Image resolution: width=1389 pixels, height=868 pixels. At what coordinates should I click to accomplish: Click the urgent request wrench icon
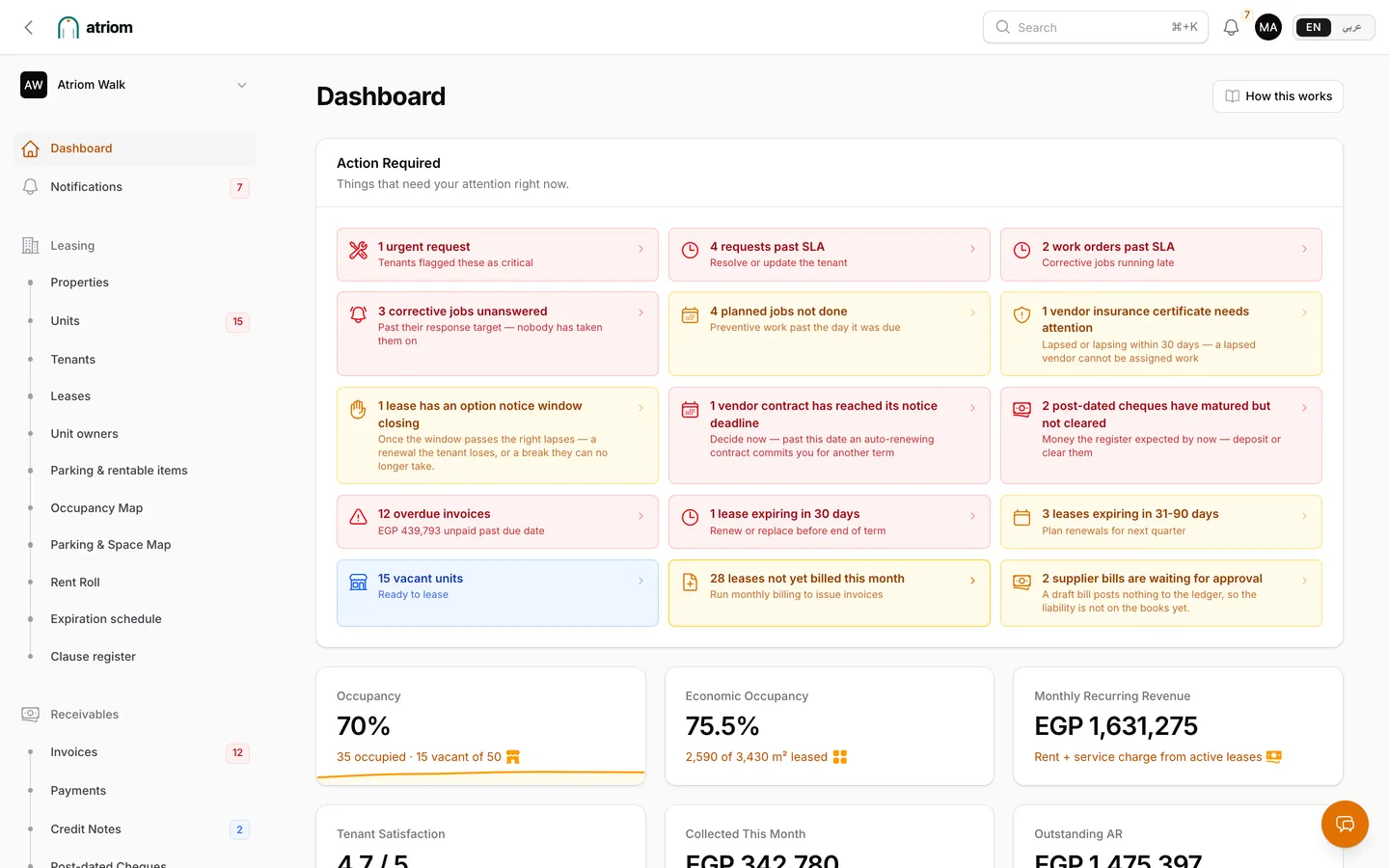click(358, 251)
